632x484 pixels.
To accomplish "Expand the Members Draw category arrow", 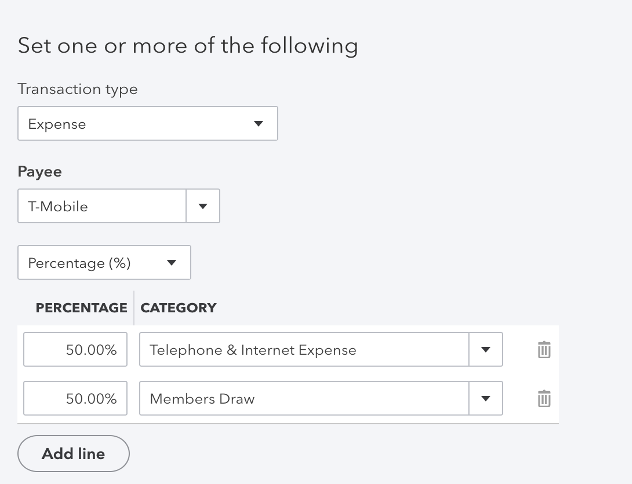I will [486, 399].
